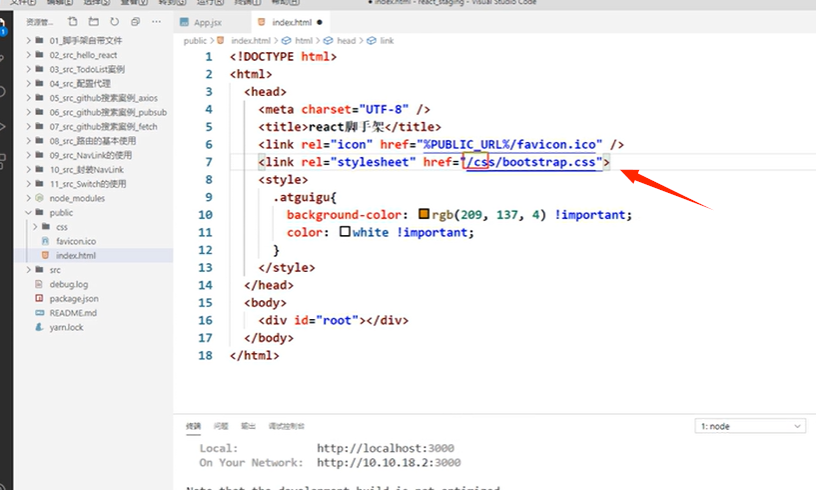This screenshot has height=490, width=816.
Task: Switch to the 问题 panel tab
Action: click(221, 426)
